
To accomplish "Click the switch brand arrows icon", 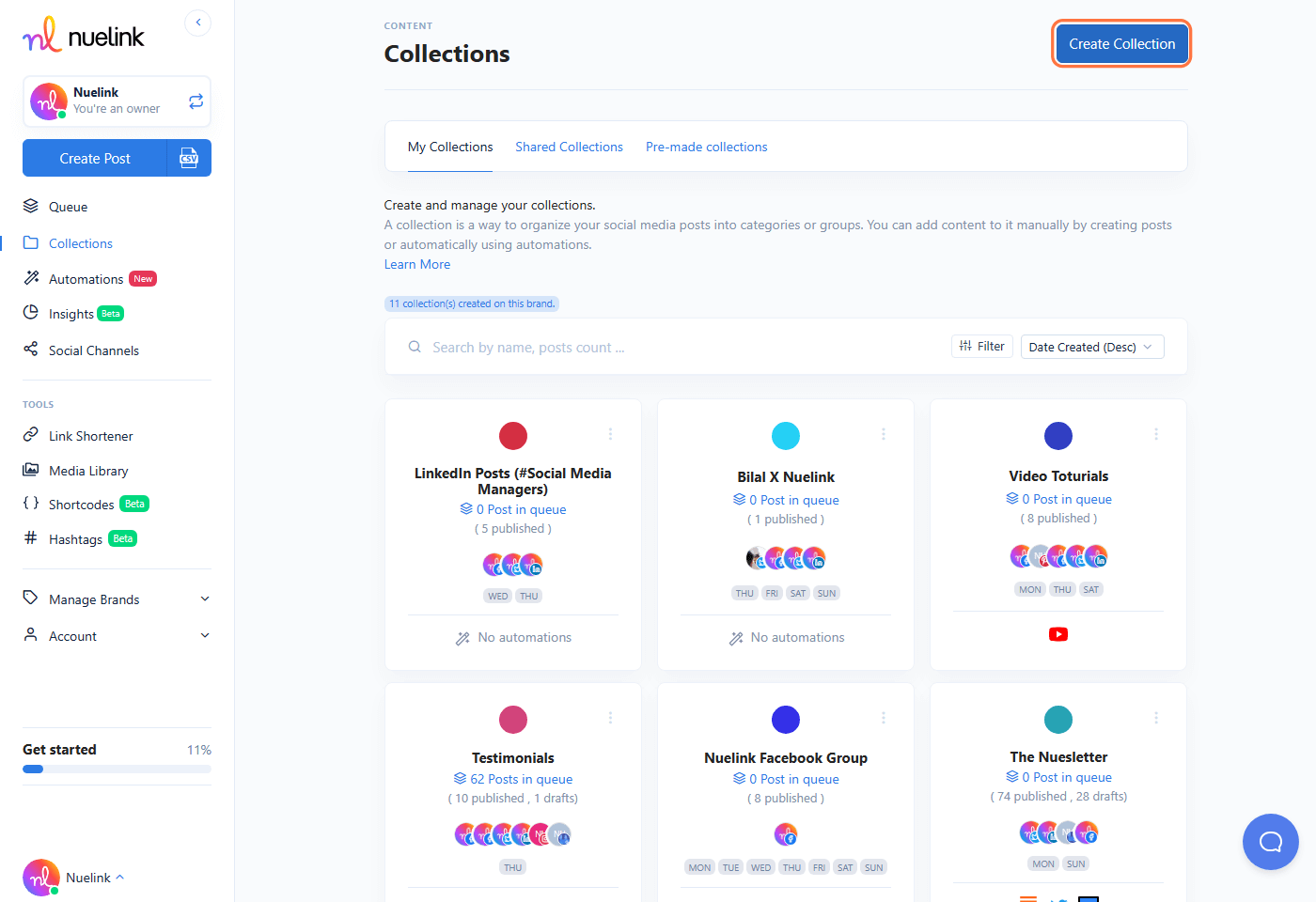I will click(x=196, y=101).
